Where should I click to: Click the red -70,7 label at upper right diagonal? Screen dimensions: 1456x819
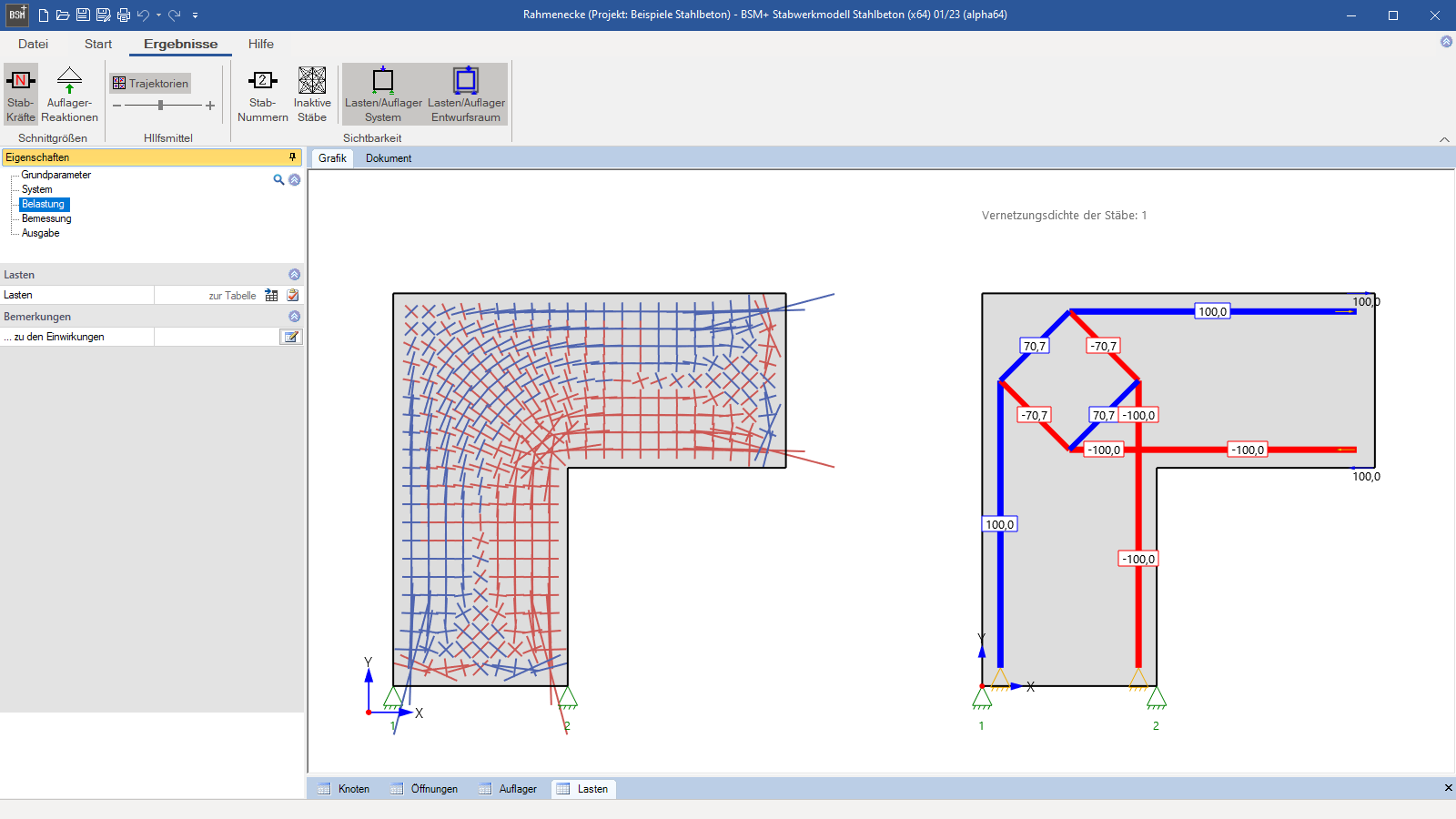pos(1103,346)
